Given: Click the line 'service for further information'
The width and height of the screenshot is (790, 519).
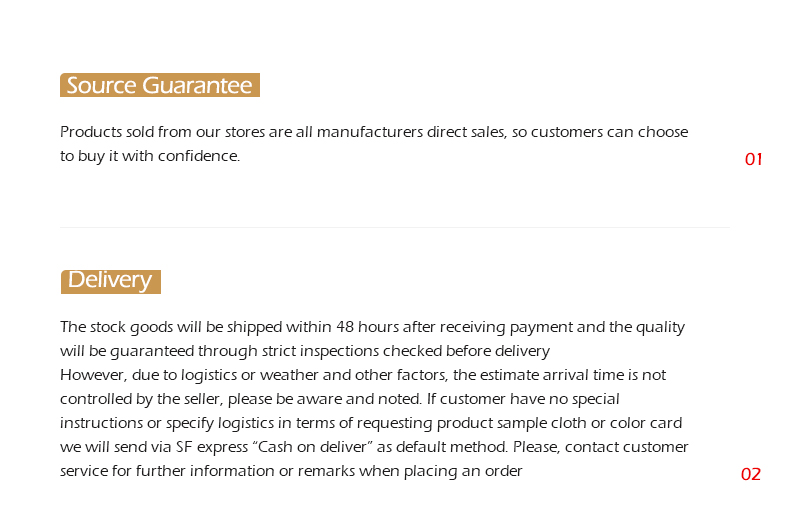Looking at the screenshot, I should (x=291, y=471).
